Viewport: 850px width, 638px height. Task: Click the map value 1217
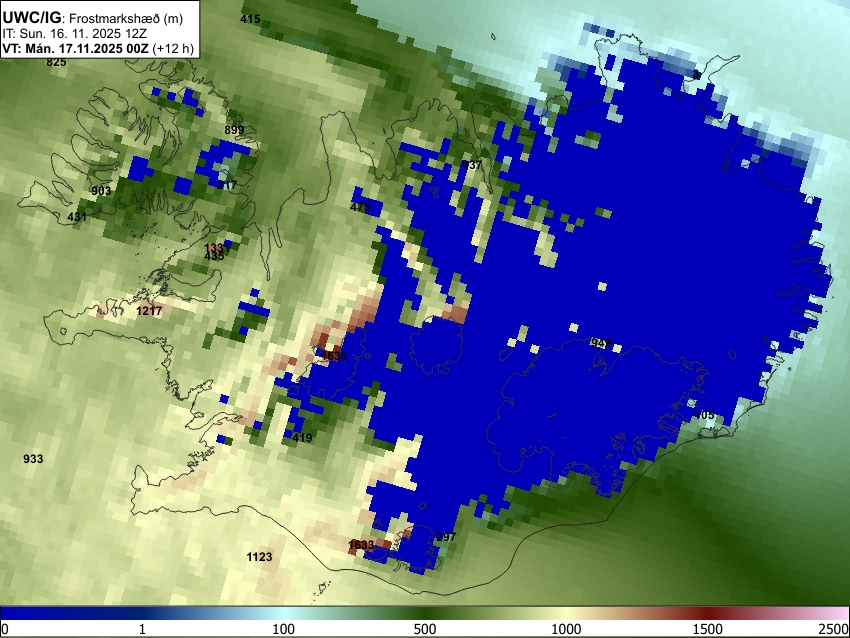click(149, 311)
